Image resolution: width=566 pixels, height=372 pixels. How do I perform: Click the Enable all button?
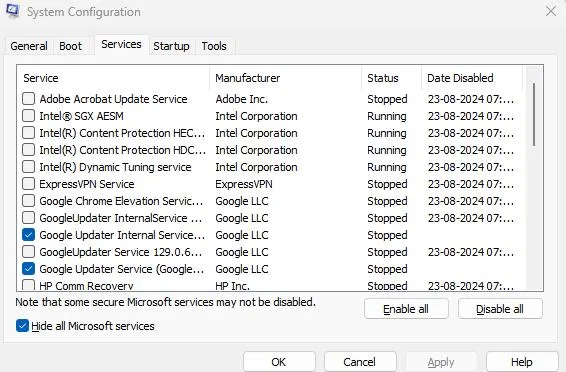(406, 309)
